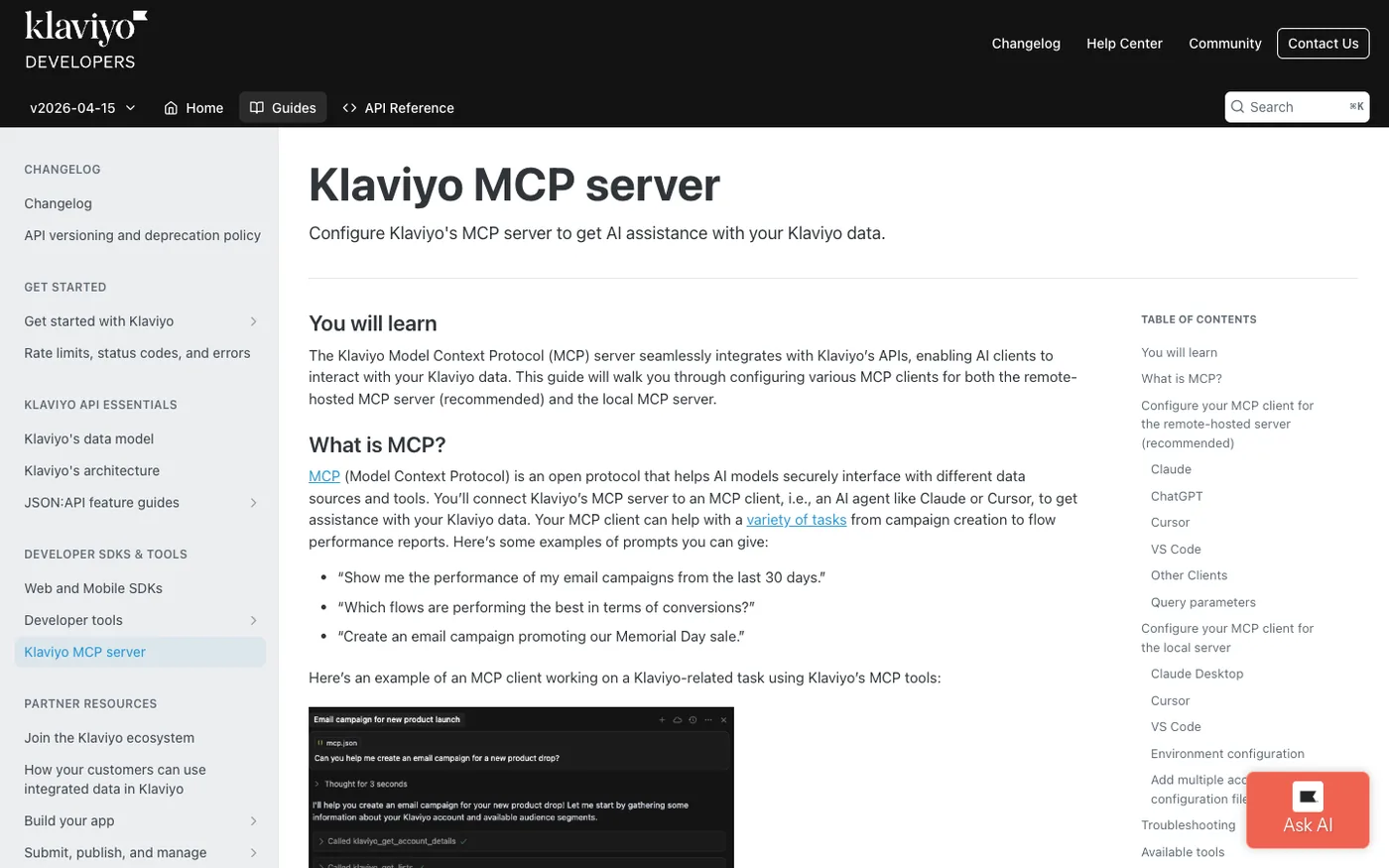Jump to remote-hosted server section in contents

[1227, 425]
